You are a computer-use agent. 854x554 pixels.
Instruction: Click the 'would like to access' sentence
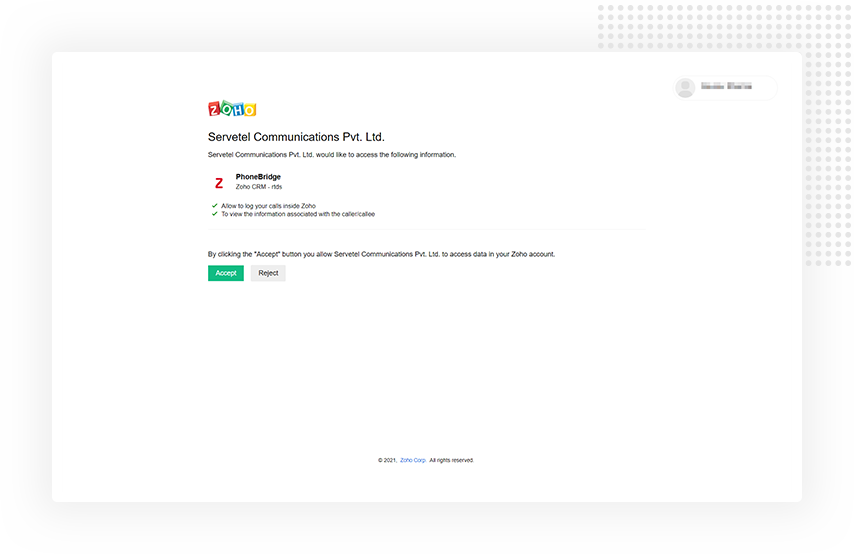(332, 155)
